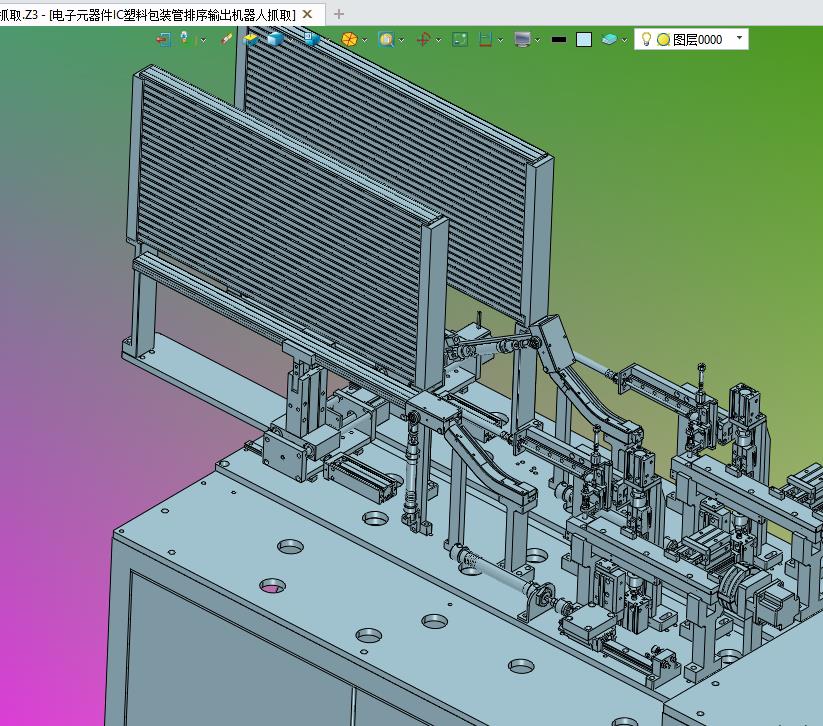This screenshot has width=823, height=726.
Task: Expand the measurement bracket dropdown arrow
Action: (x=501, y=40)
